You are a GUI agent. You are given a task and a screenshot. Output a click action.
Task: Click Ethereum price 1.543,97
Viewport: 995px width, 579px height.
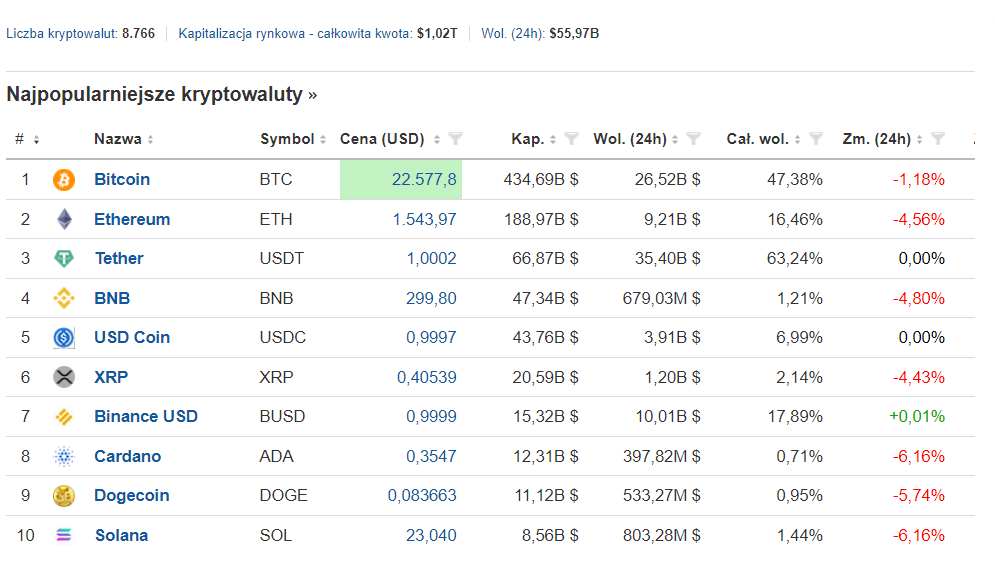[425, 219]
